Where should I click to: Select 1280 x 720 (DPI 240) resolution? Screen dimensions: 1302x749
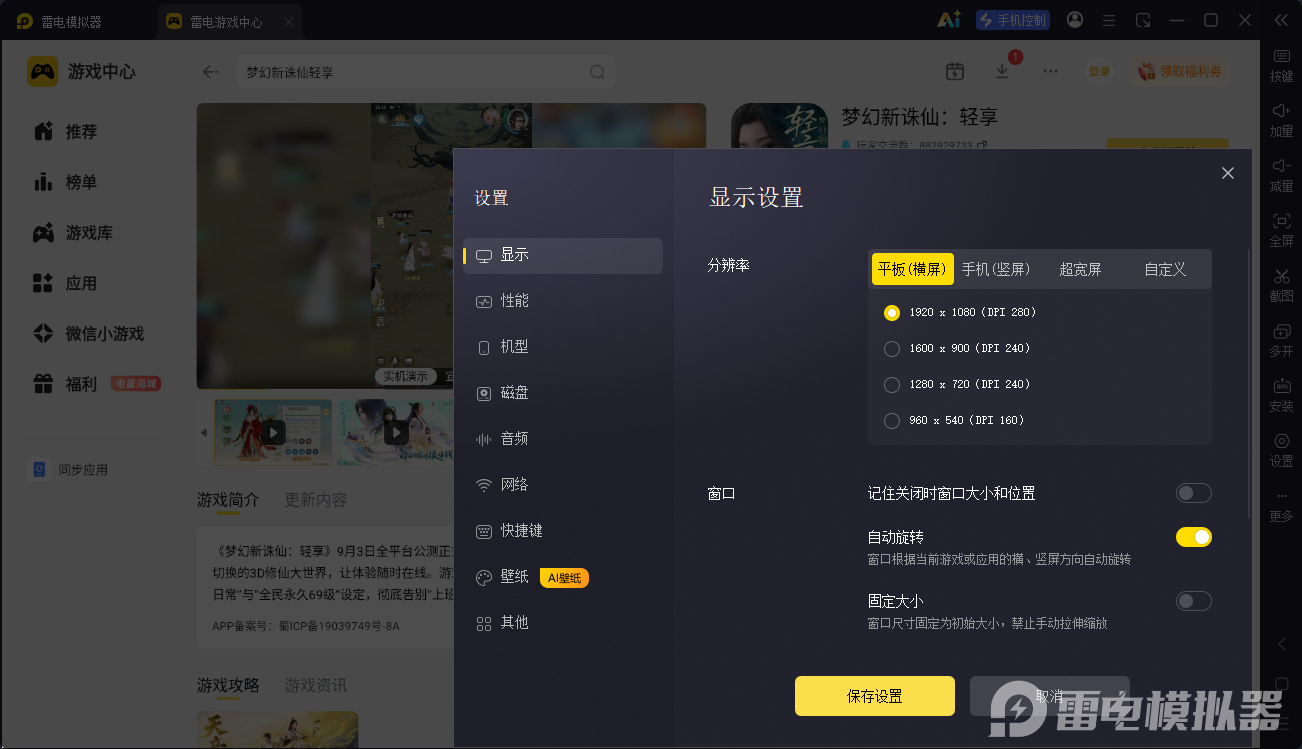[x=957, y=384]
